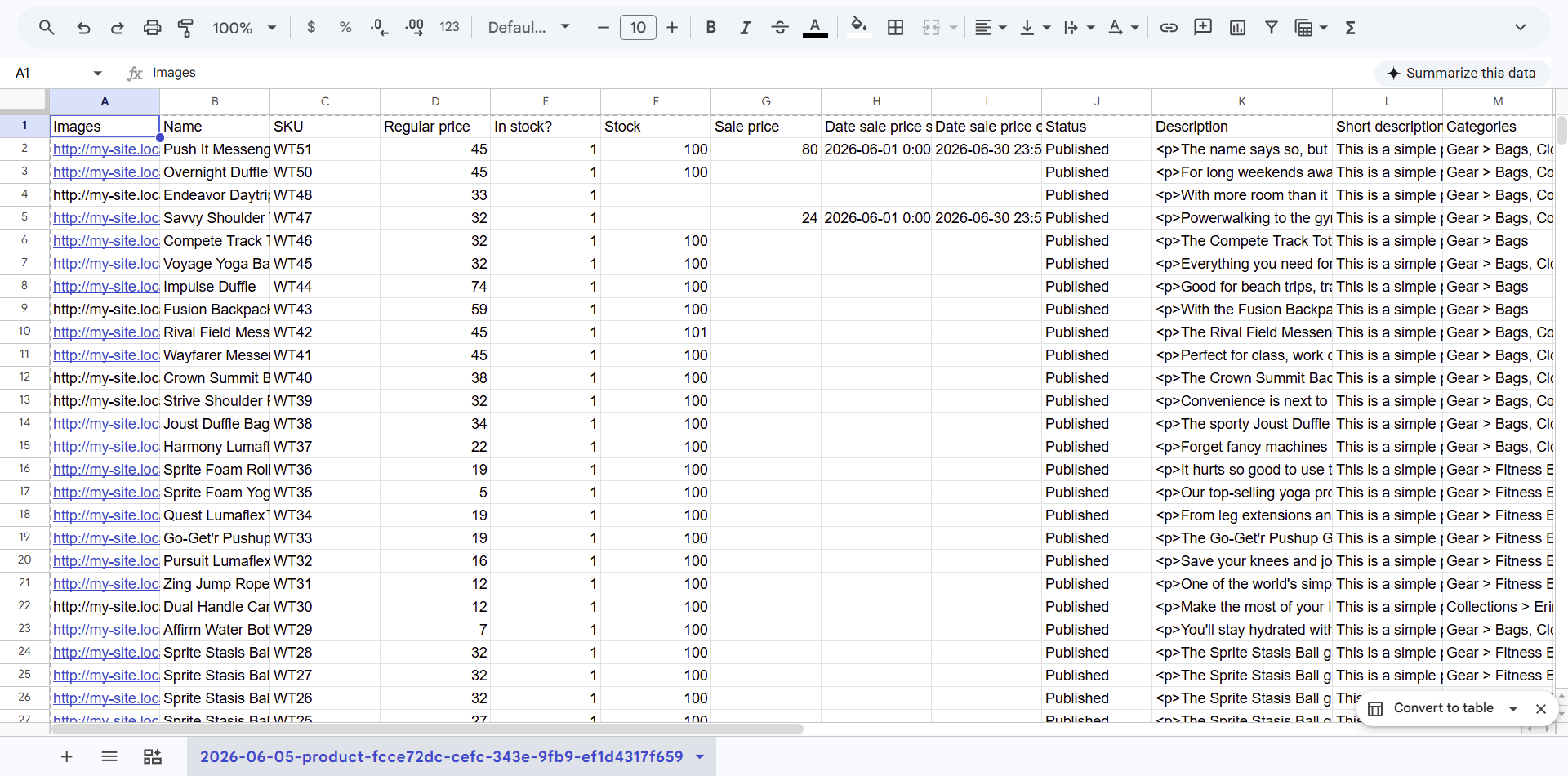This screenshot has width=1568, height=776.
Task: Open the Convert to table options arrow
Action: coord(1513,709)
